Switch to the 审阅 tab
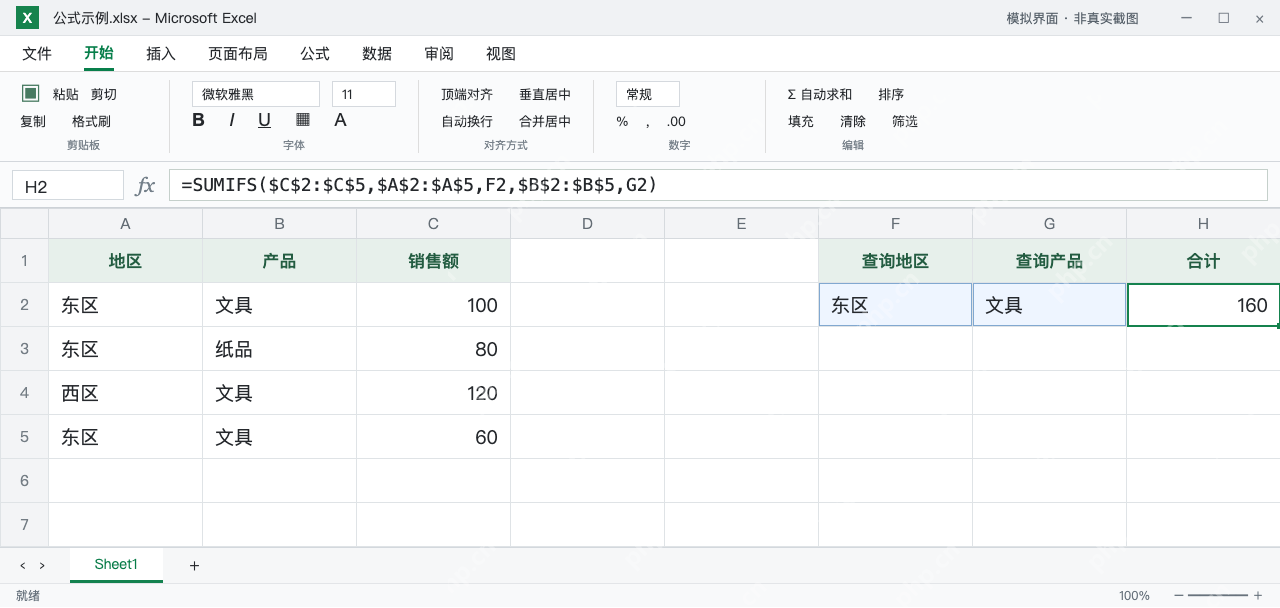The width and height of the screenshot is (1280, 608). tap(439, 54)
